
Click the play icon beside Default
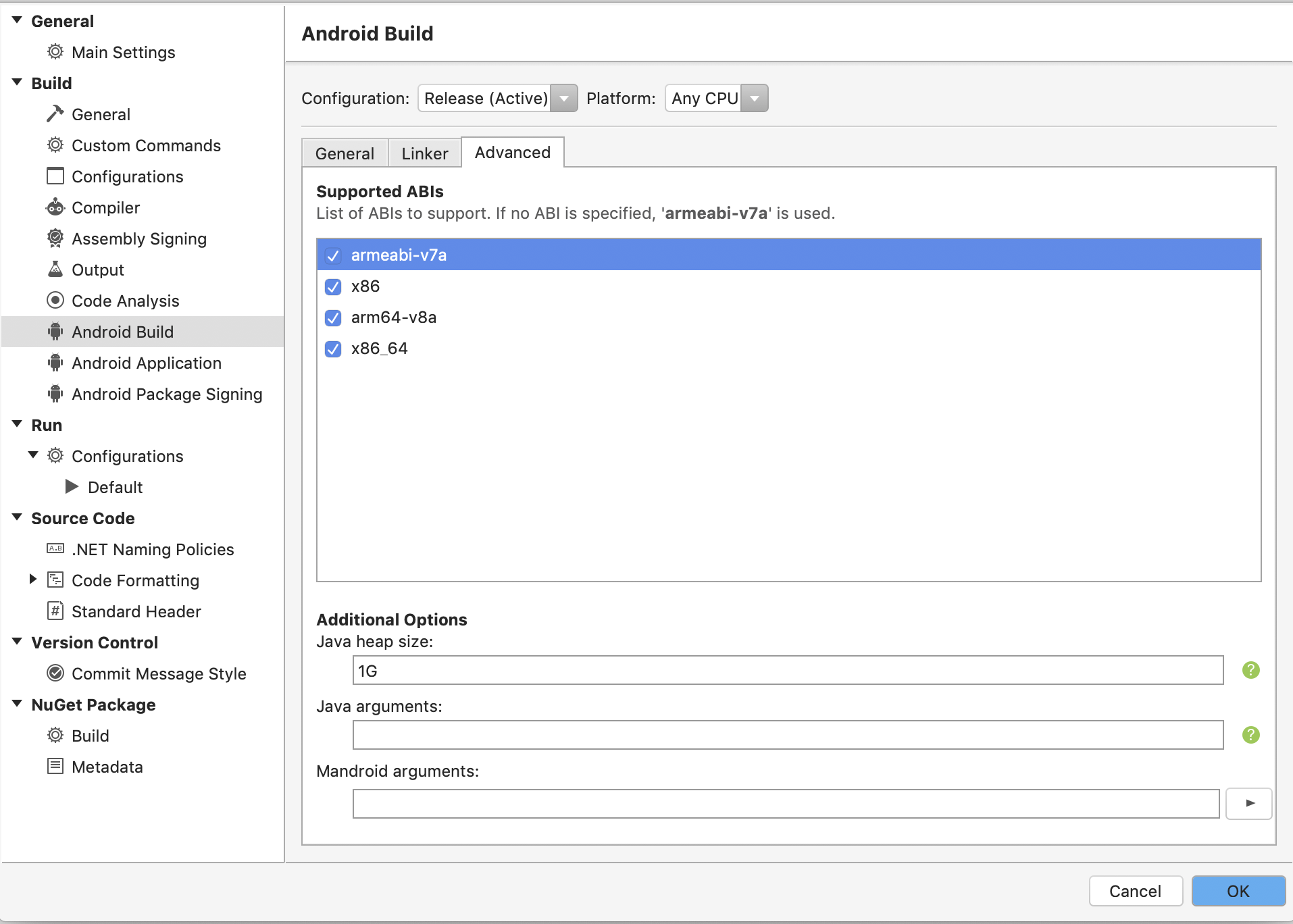[x=72, y=486]
